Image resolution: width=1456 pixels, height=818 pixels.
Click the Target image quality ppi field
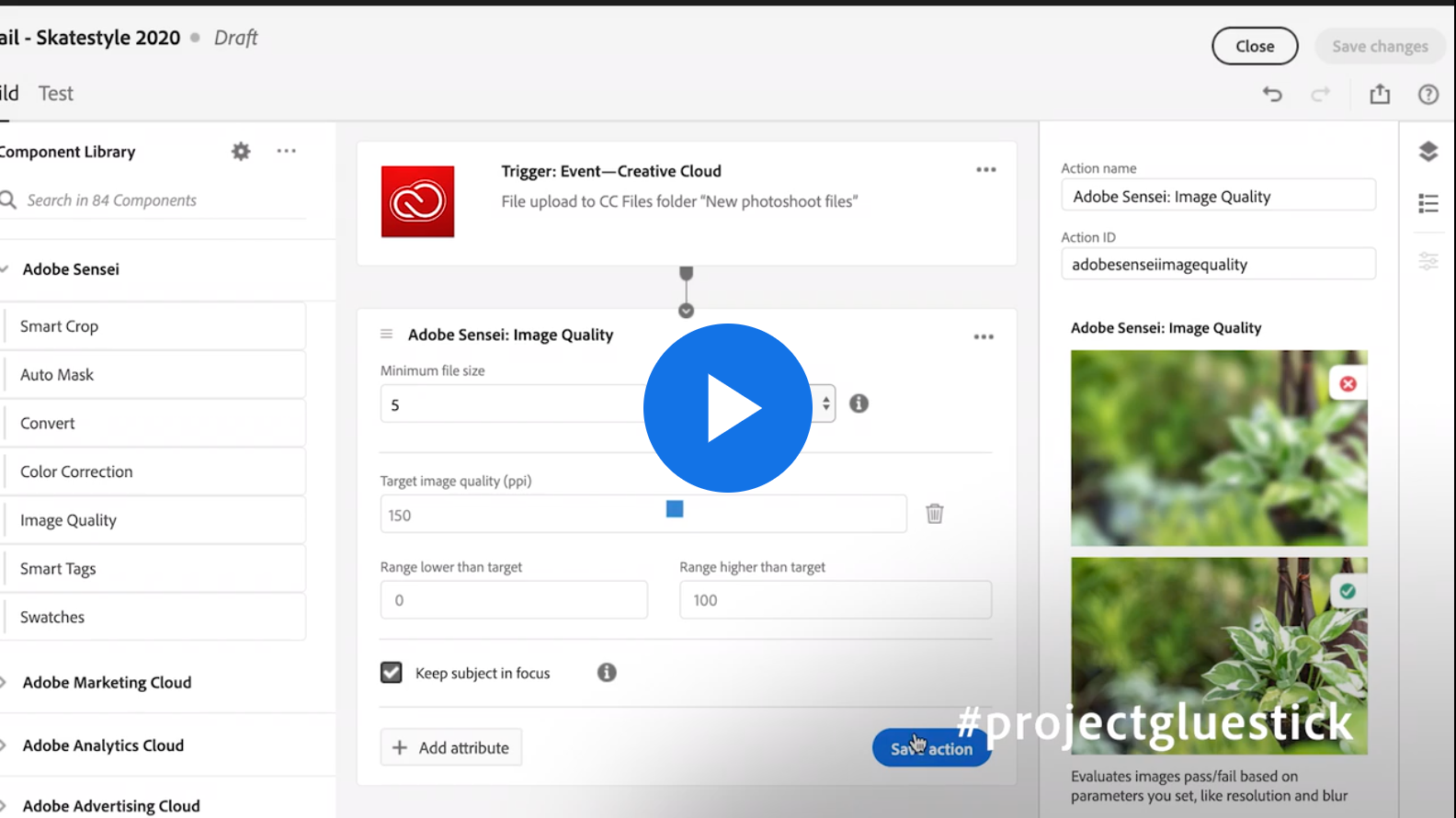(x=643, y=514)
